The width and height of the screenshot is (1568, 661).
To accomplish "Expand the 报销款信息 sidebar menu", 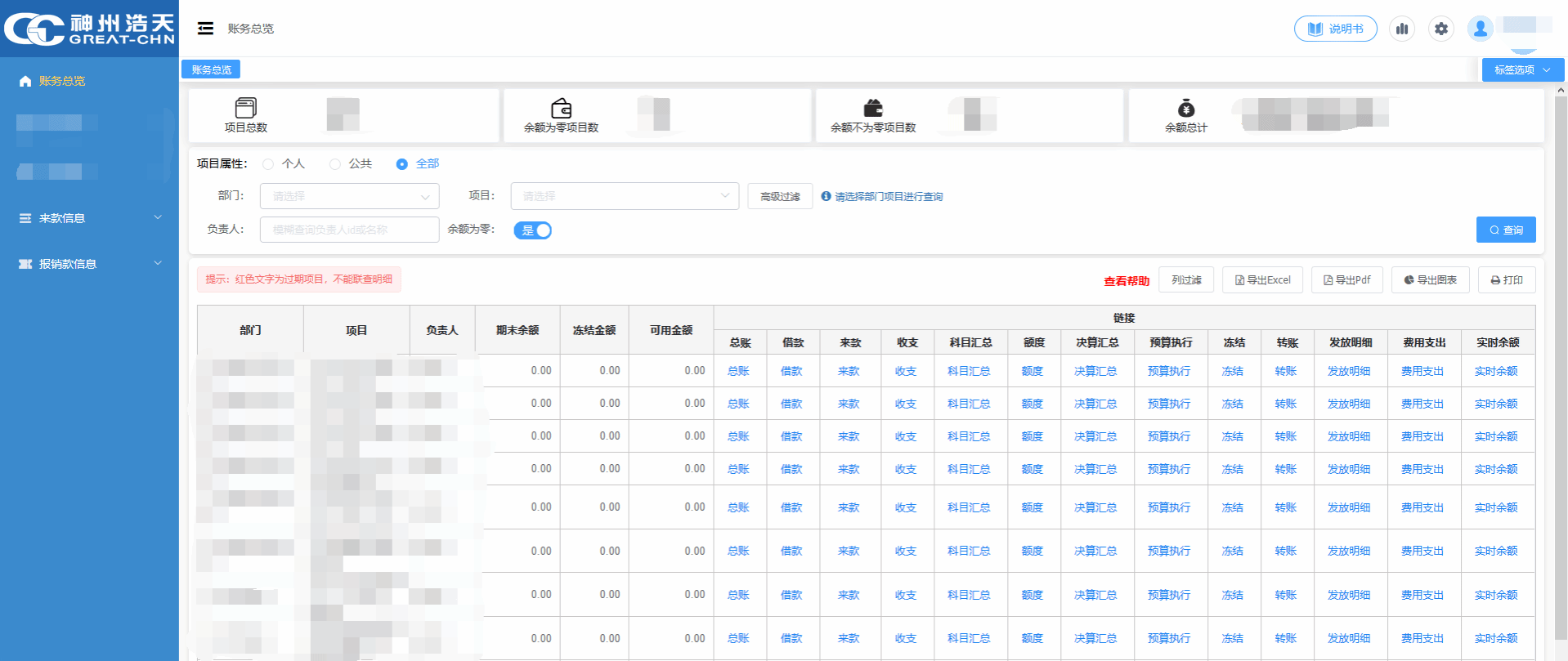I will point(89,264).
